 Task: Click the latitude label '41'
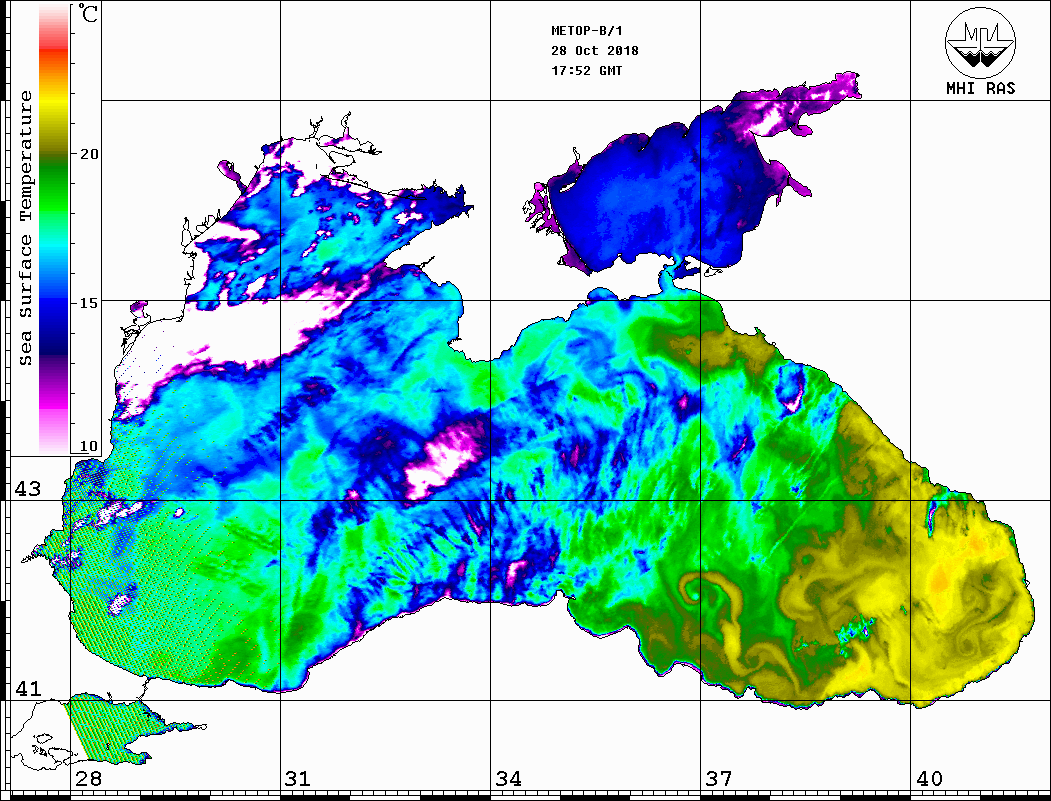28,688
